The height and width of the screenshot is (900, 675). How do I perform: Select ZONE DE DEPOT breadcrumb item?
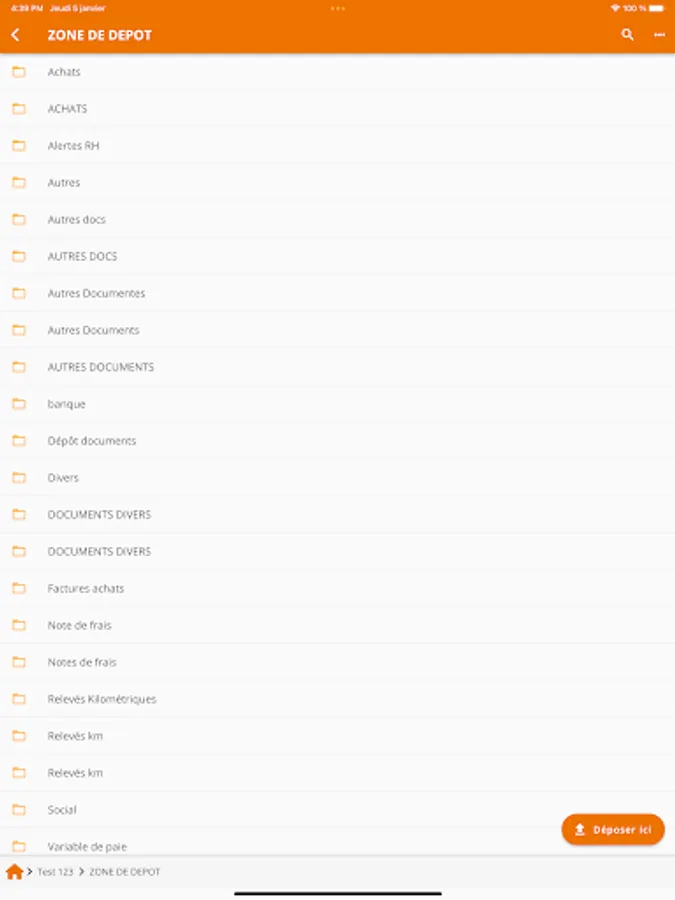click(125, 872)
